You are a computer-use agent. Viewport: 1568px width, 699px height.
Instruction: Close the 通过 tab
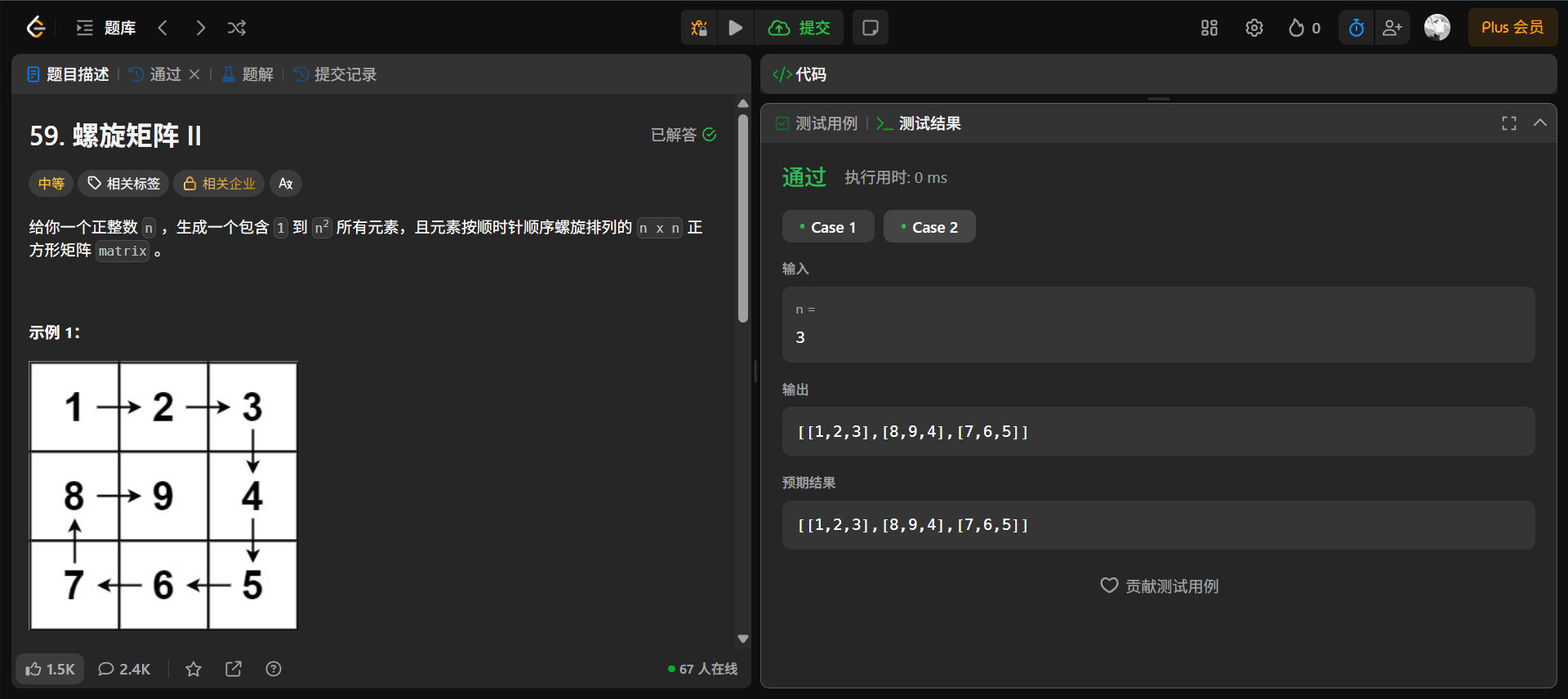(x=194, y=74)
